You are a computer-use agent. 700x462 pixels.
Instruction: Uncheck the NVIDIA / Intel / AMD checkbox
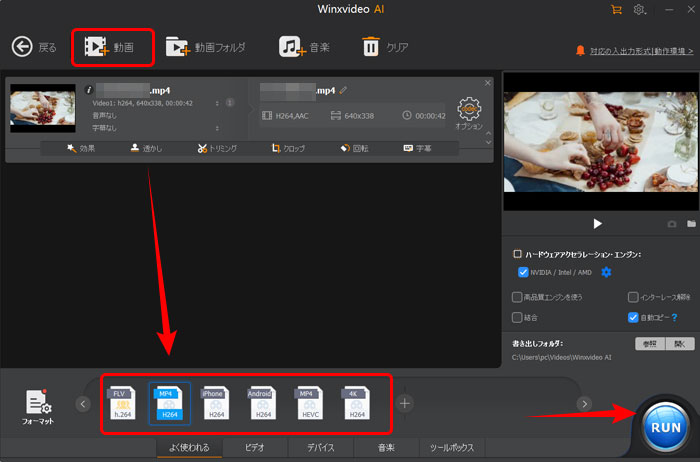pyautogui.click(x=523, y=272)
